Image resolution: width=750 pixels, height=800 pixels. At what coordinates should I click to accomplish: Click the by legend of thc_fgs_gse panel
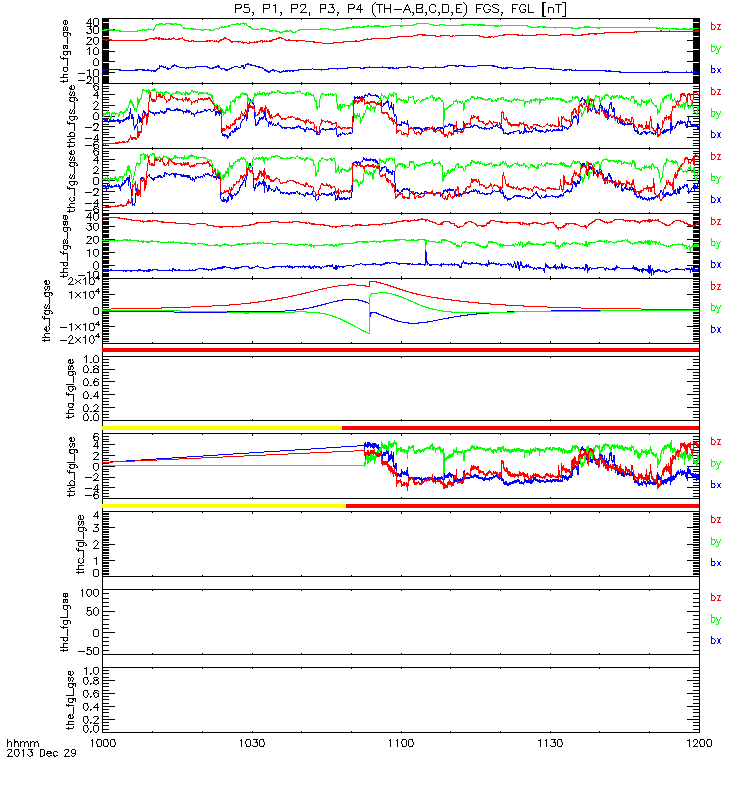coord(716,178)
